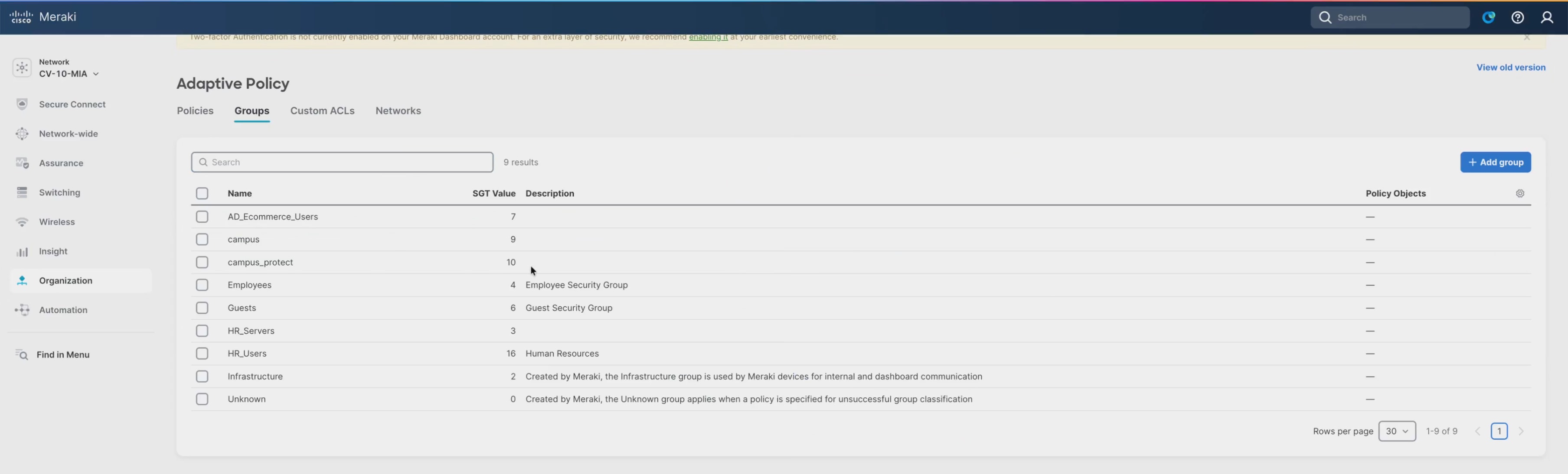Select the HR_Users group checkbox
This screenshot has height=474, width=1568.
pyautogui.click(x=202, y=354)
